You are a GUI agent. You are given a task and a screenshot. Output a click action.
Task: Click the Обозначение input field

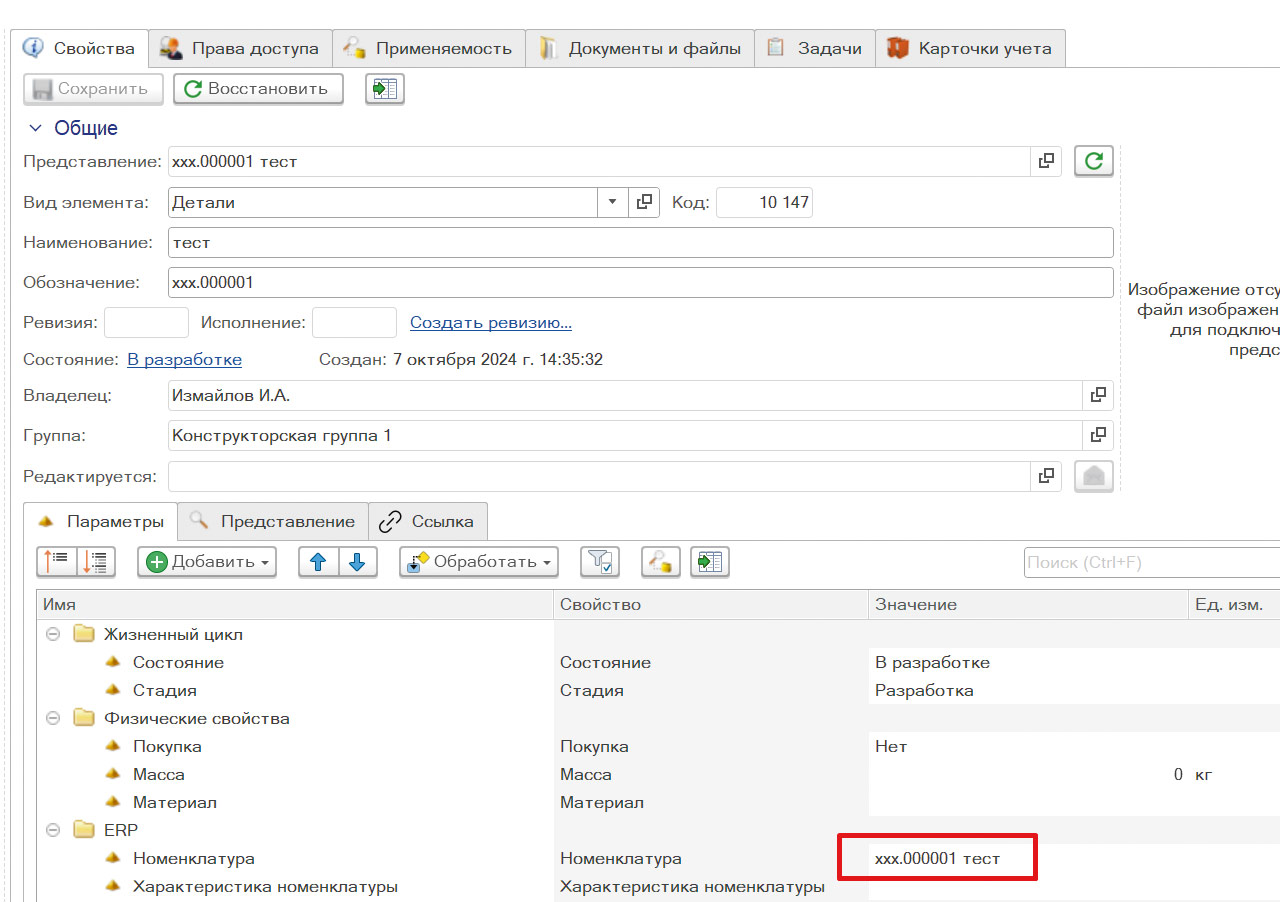pos(640,282)
